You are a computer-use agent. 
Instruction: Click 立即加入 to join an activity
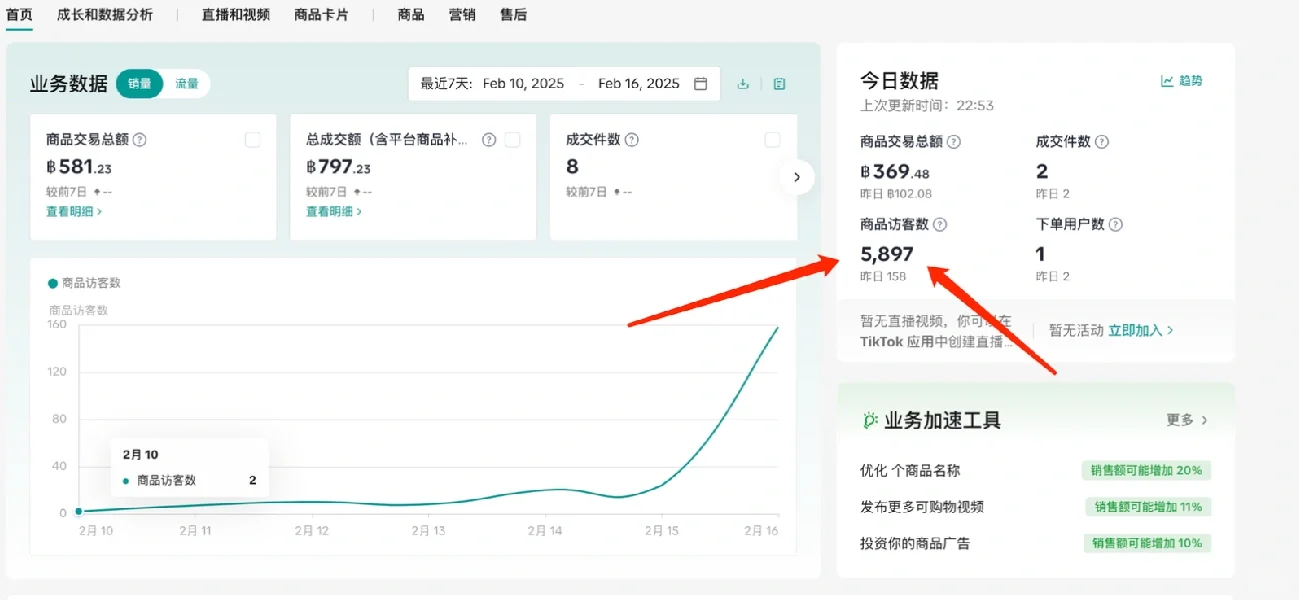(x=1135, y=329)
